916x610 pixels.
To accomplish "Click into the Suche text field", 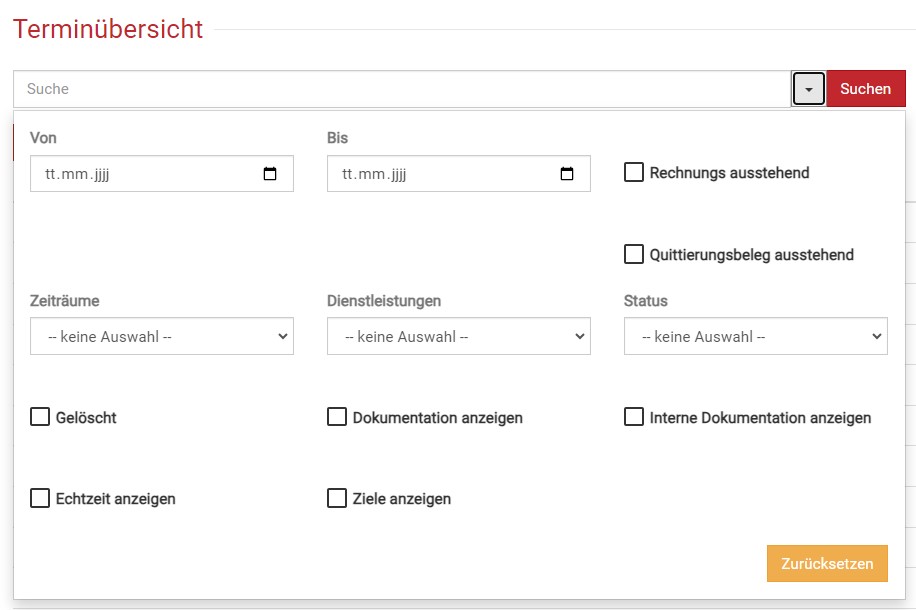I will 400,89.
